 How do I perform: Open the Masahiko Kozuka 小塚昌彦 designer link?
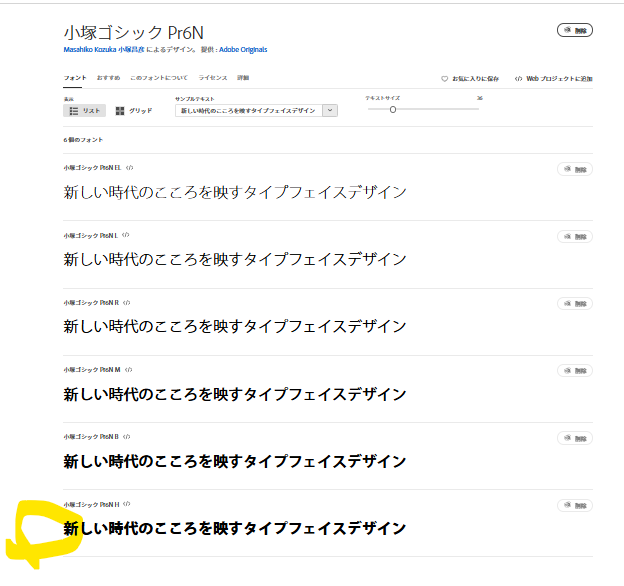tap(104, 50)
